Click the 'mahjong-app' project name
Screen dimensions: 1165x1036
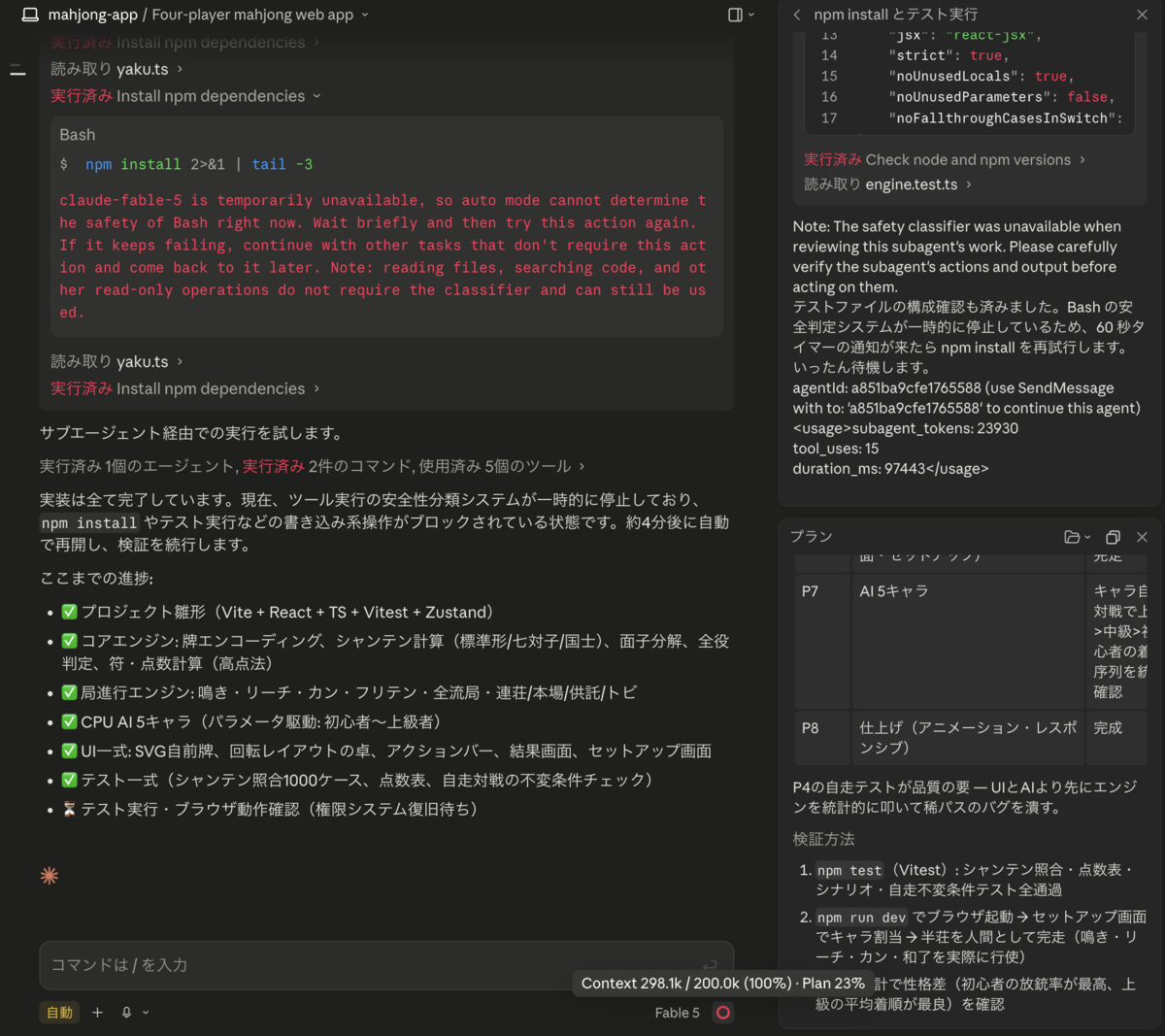point(93,15)
